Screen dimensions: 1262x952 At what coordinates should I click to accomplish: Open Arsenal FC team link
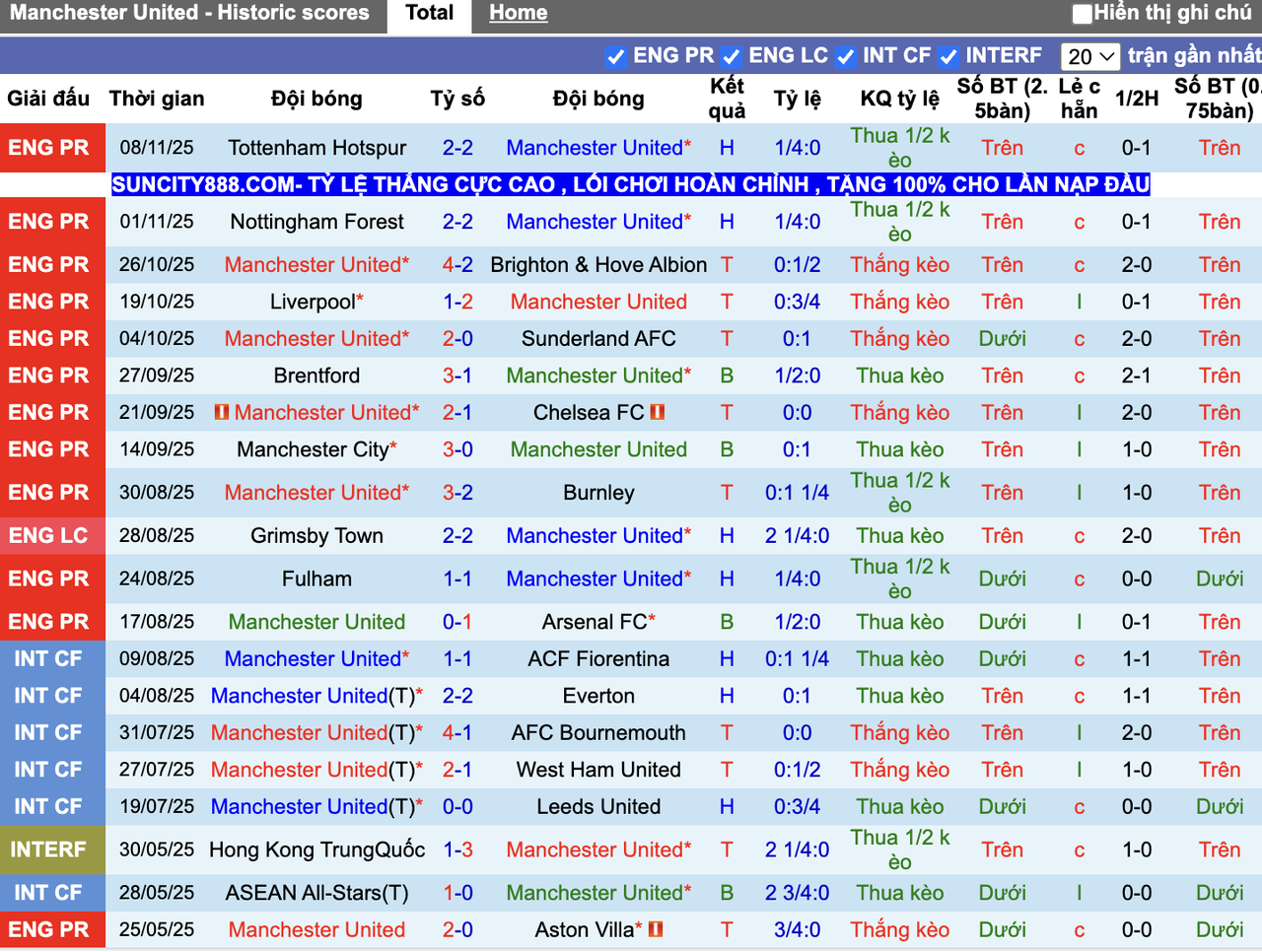point(595,622)
